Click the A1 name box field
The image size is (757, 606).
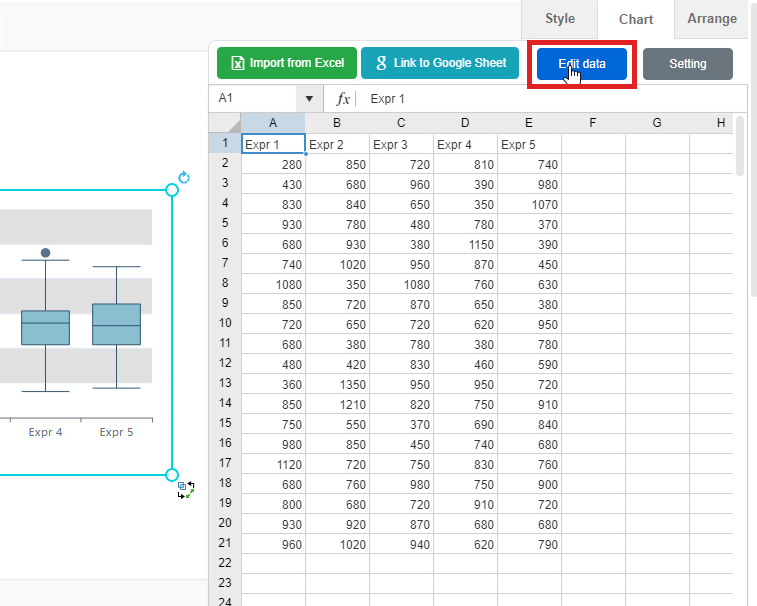(x=255, y=98)
